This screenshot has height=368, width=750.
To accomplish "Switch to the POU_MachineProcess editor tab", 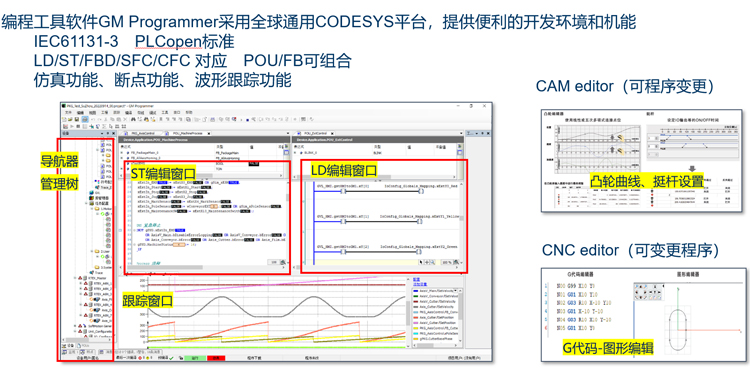I will point(188,134).
